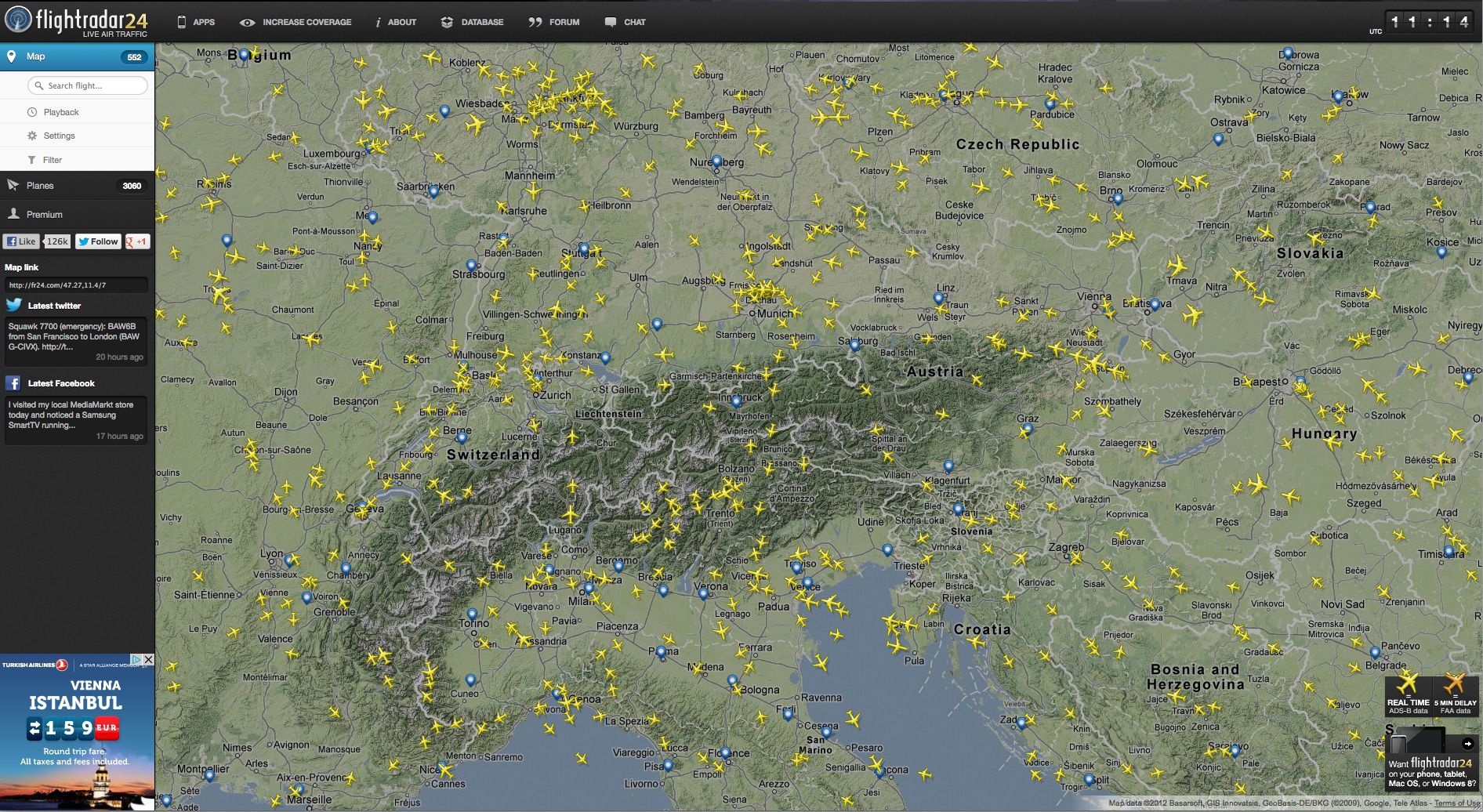The width and height of the screenshot is (1483, 812).
Task: Click the Latest Facebook icon
Action: tap(13, 382)
